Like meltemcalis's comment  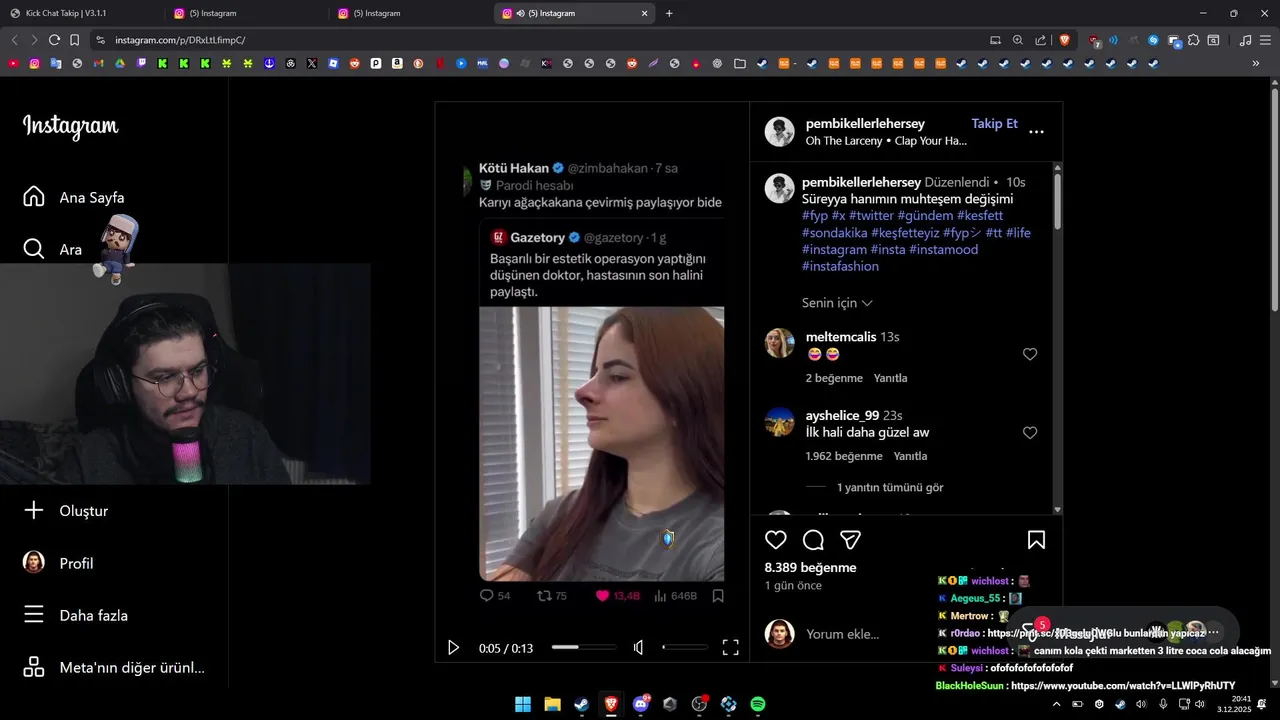[1030, 354]
